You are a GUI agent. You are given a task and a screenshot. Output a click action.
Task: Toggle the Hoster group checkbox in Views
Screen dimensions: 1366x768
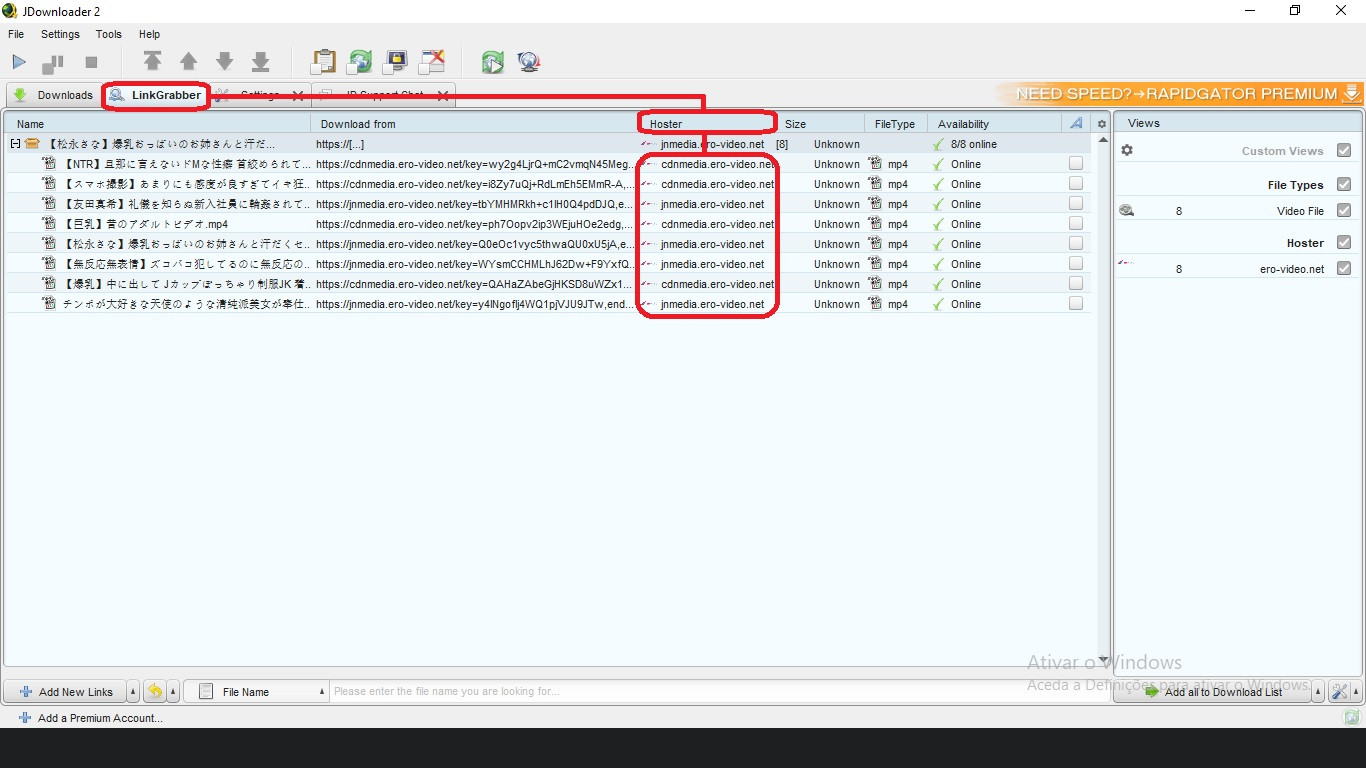(x=1344, y=243)
